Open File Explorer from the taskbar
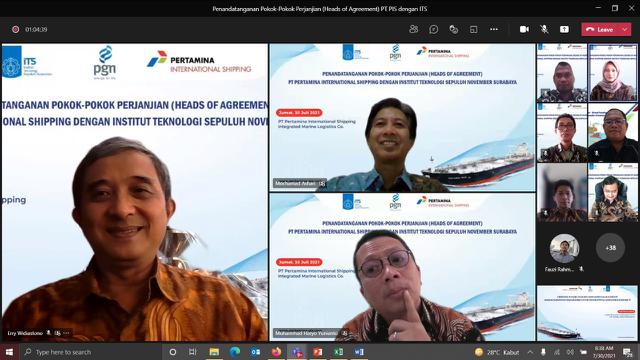This screenshot has width=640, height=360. pyautogui.click(x=214, y=352)
